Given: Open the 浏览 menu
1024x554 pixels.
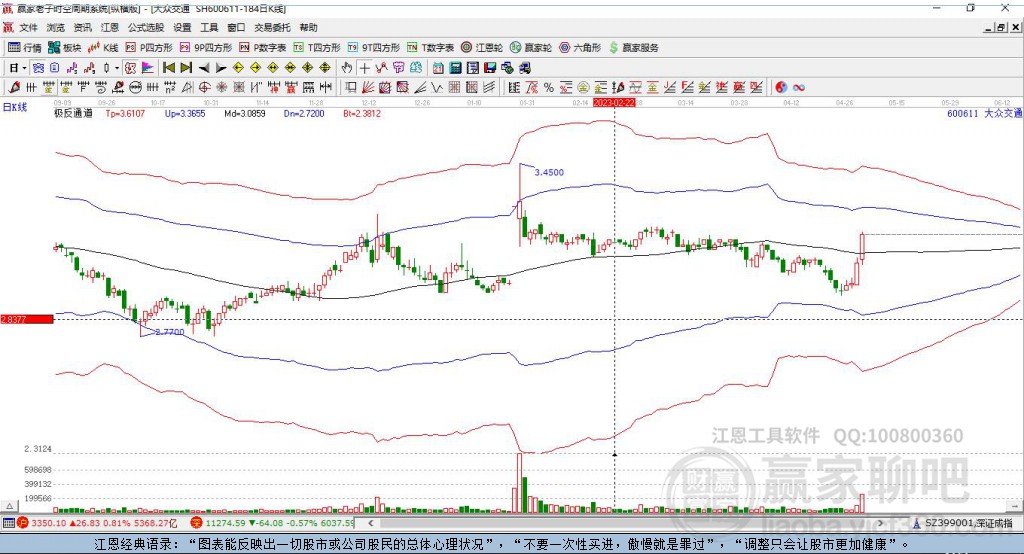Looking at the screenshot, I should 56,27.
